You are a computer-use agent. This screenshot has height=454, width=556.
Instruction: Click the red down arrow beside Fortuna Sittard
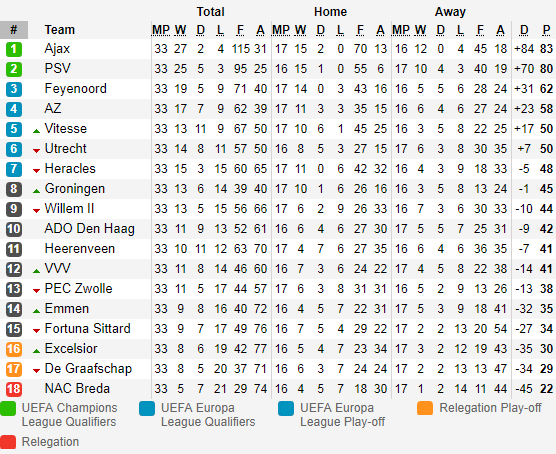36,331
